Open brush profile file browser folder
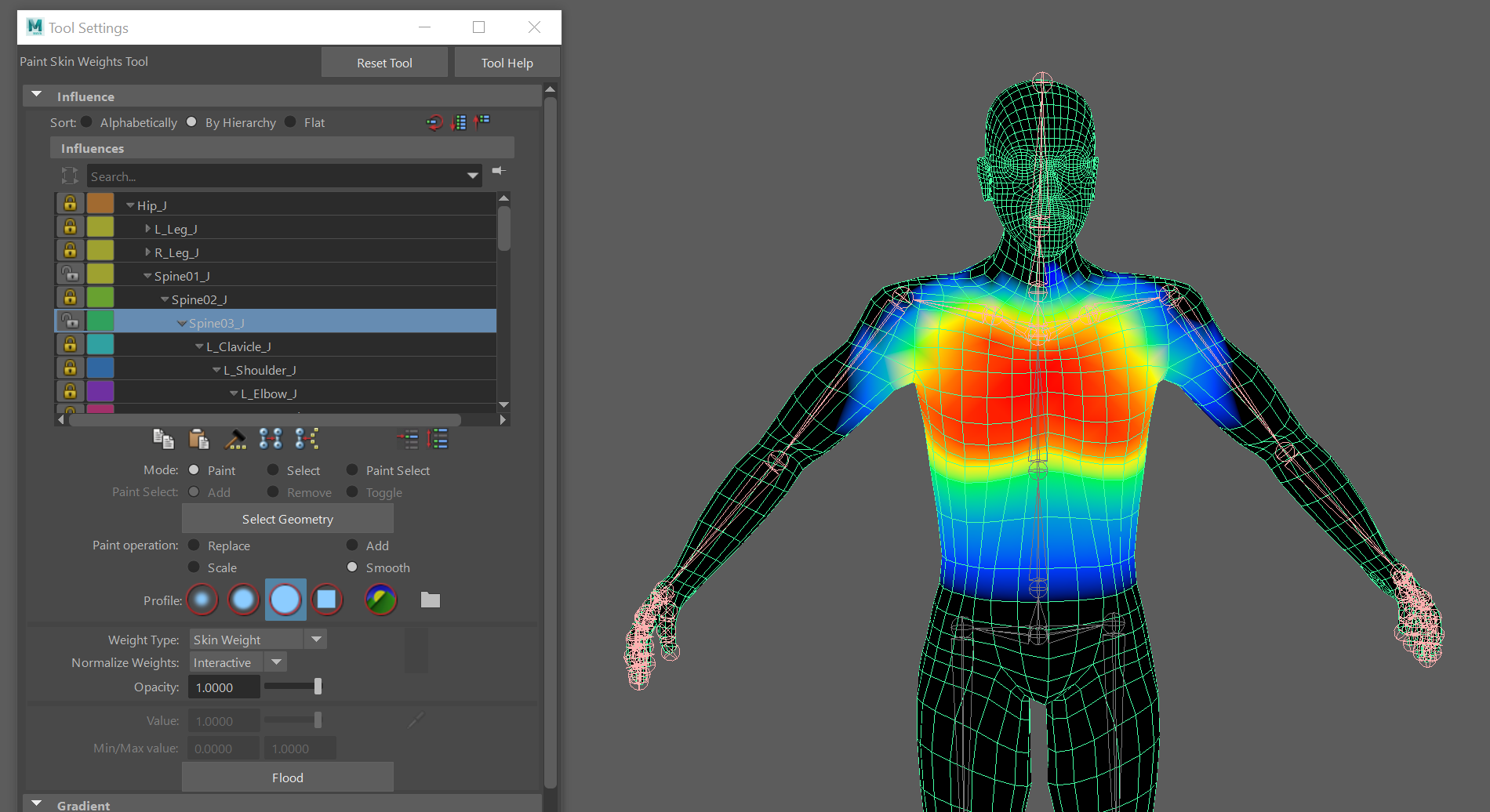This screenshot has width=1490, height=812. pyautogui.click(x=430, y=600)
